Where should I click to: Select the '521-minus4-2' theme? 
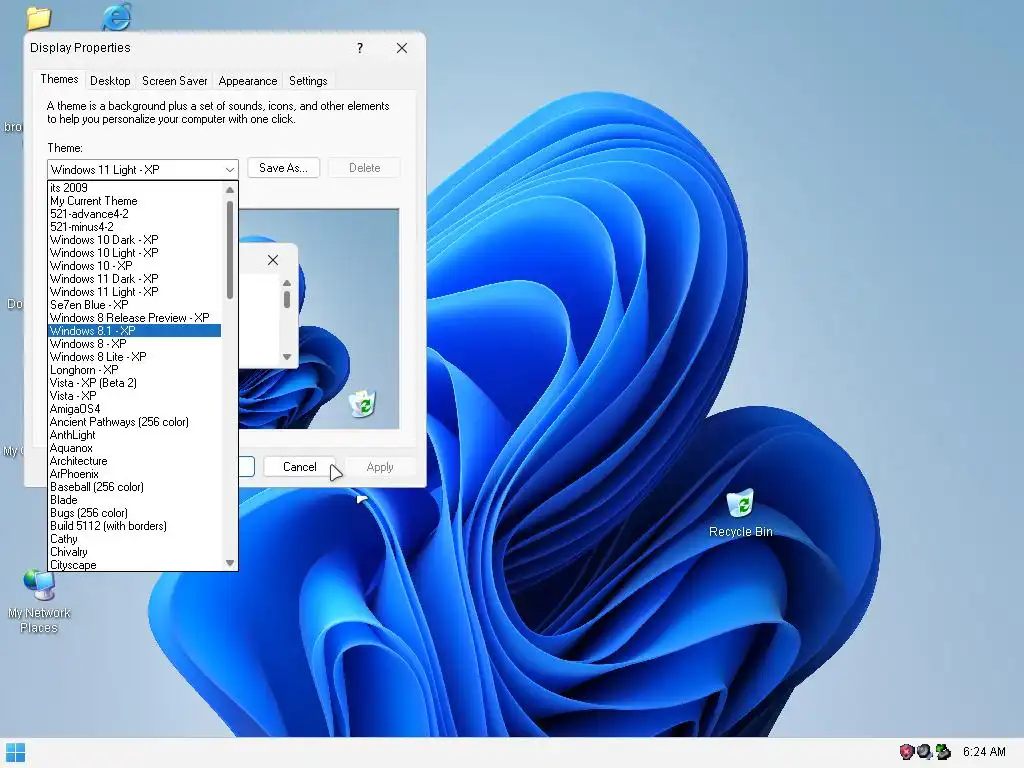pos(135,227)
